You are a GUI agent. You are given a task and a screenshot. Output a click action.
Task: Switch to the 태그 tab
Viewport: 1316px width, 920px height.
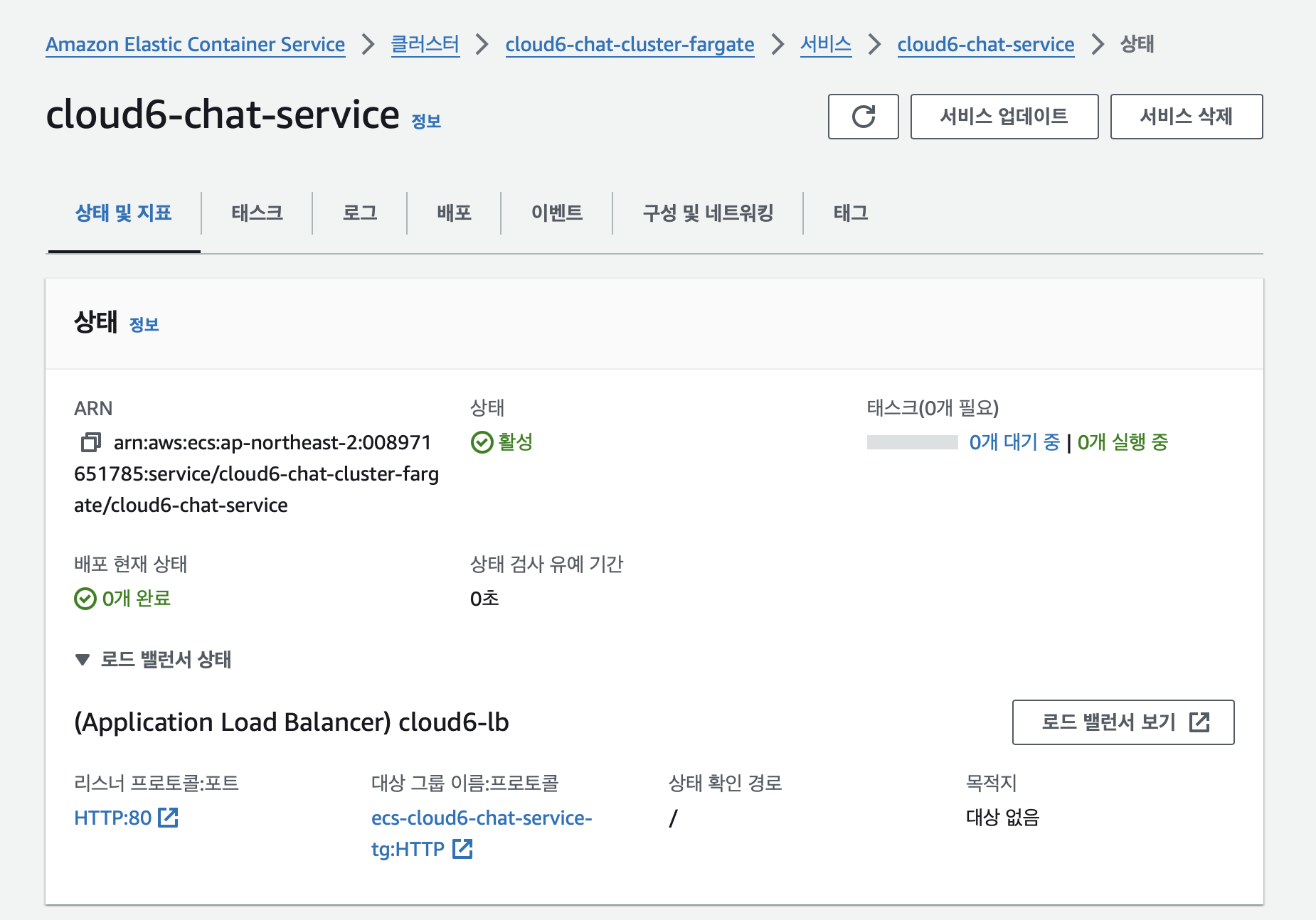tap(851, 213)
